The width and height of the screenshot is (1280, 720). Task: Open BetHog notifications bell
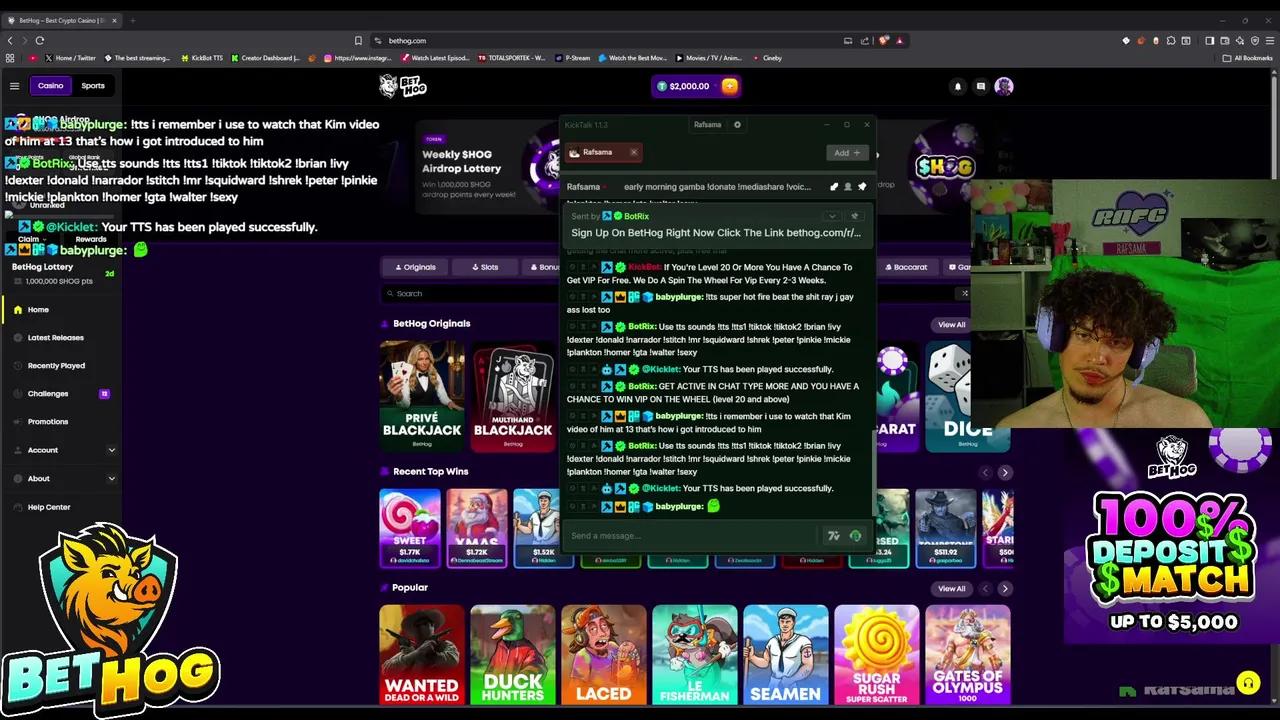point(957,86)
